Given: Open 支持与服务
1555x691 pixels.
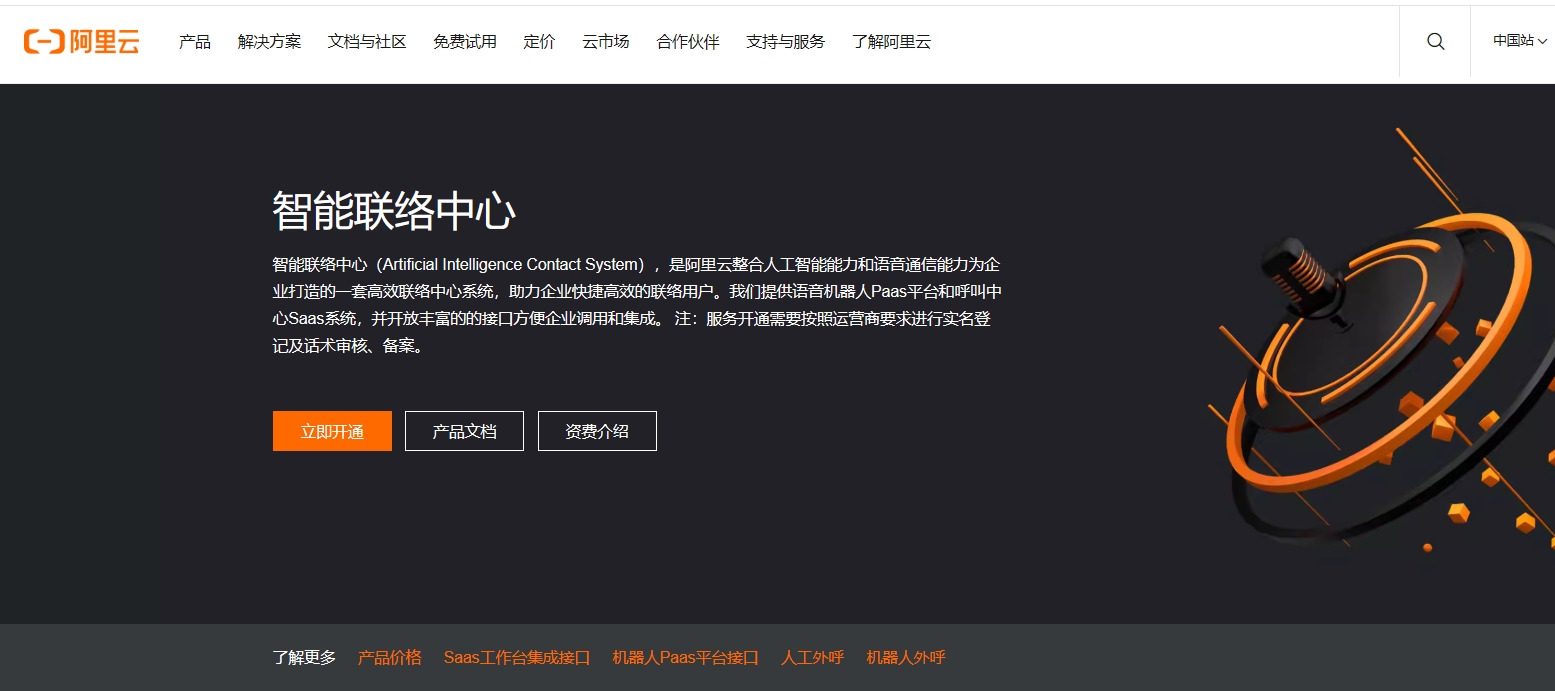Looking at the screenshot, I should 785,42.
